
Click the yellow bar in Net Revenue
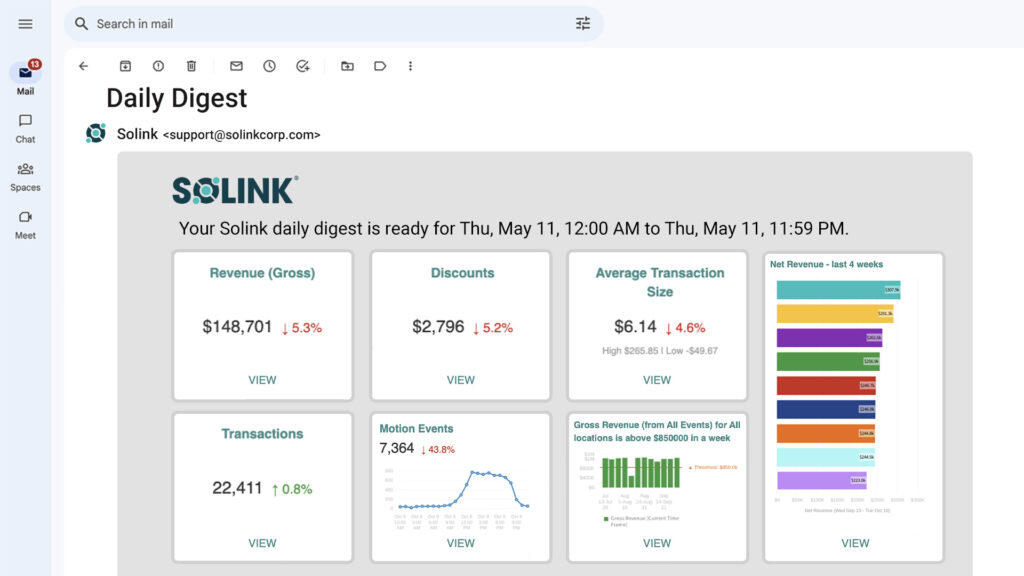[x=835, y=314]
